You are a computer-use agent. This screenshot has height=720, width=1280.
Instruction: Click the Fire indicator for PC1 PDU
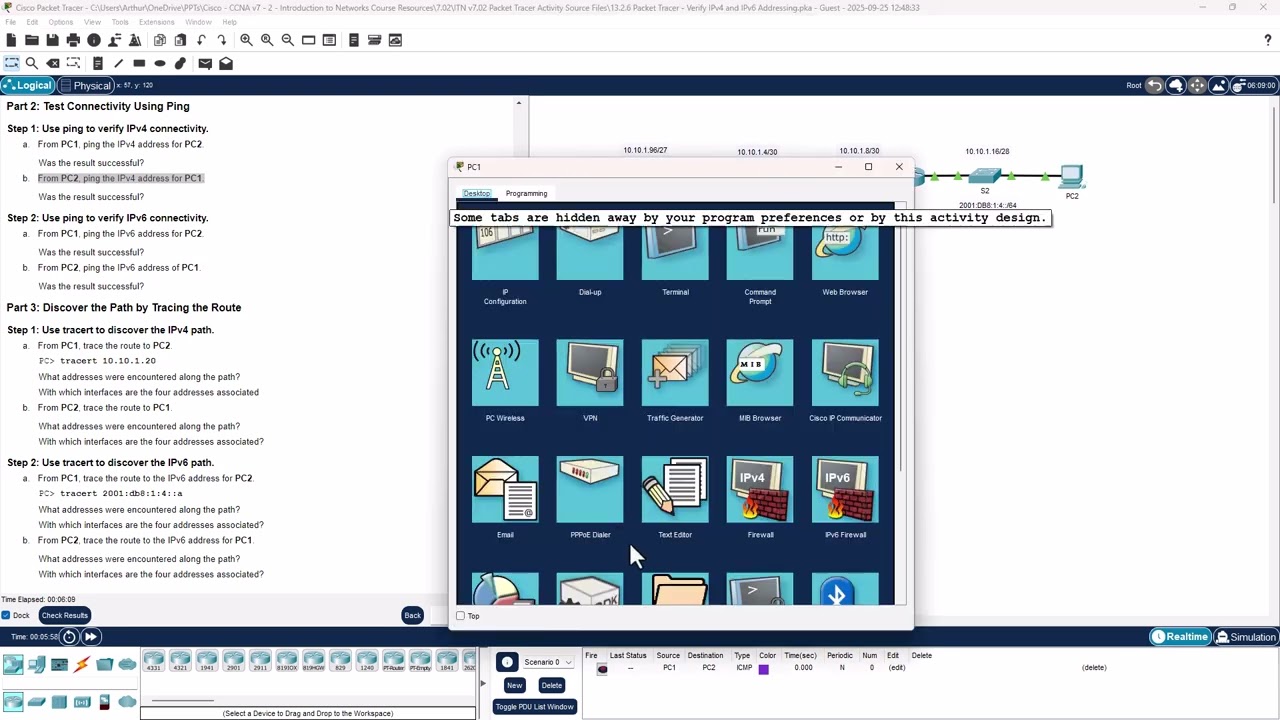[602, 669]
